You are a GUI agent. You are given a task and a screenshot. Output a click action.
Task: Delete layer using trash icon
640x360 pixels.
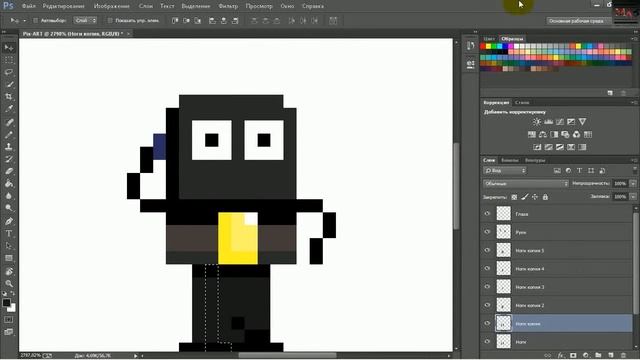(x=623, y=356)
